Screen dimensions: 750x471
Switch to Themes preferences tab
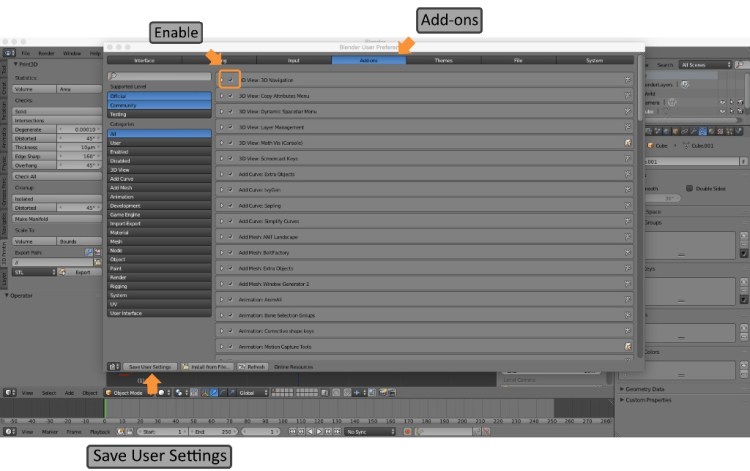tap(443, 60)
